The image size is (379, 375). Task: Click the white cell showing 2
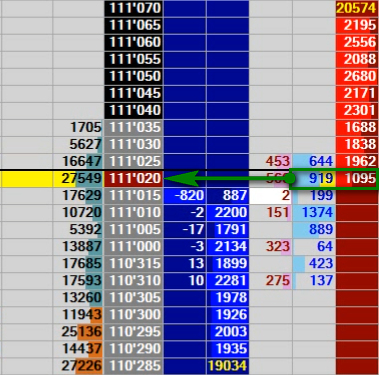click(271, 195)
